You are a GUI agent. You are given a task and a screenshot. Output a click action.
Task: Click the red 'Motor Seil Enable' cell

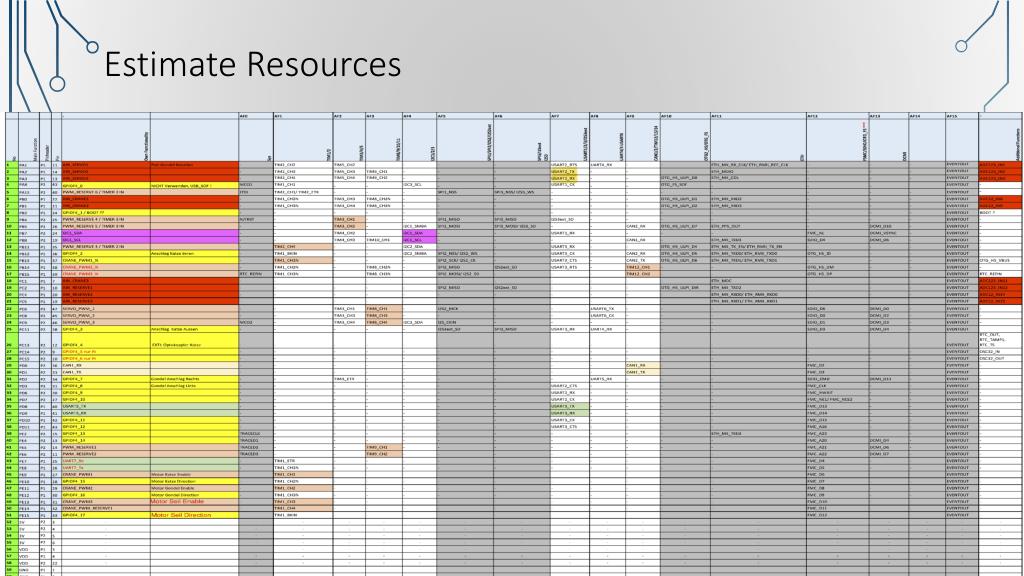click(195, 502)
